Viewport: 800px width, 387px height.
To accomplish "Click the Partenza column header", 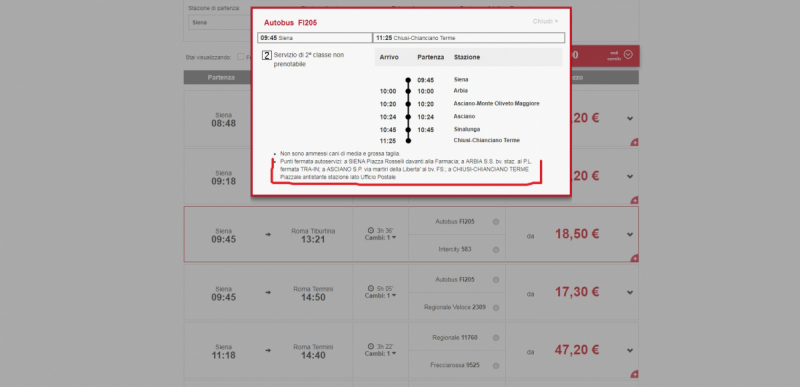I will coord(221,78).
